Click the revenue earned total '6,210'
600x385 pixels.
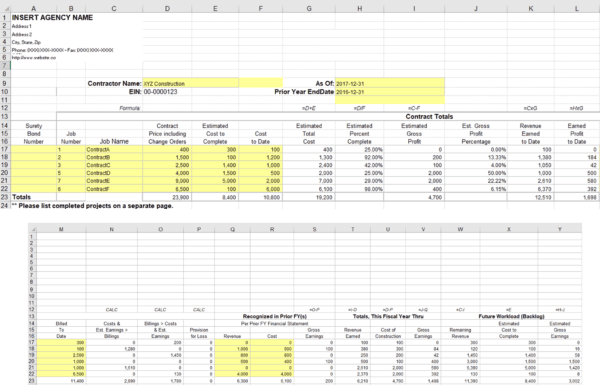(x=352, y=381)
